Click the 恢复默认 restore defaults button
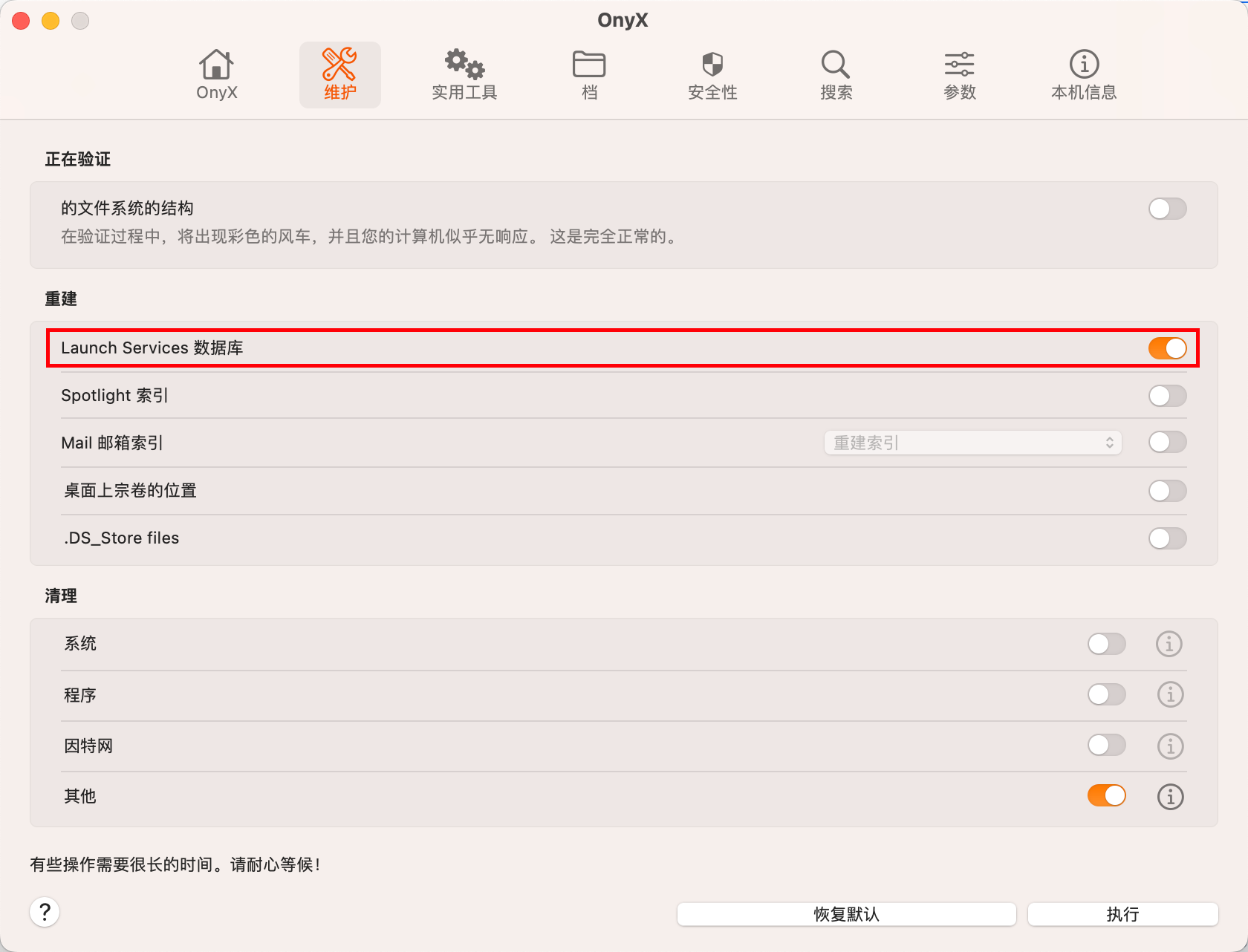This screenshot has height=952, width=1248. click(846, 914)
